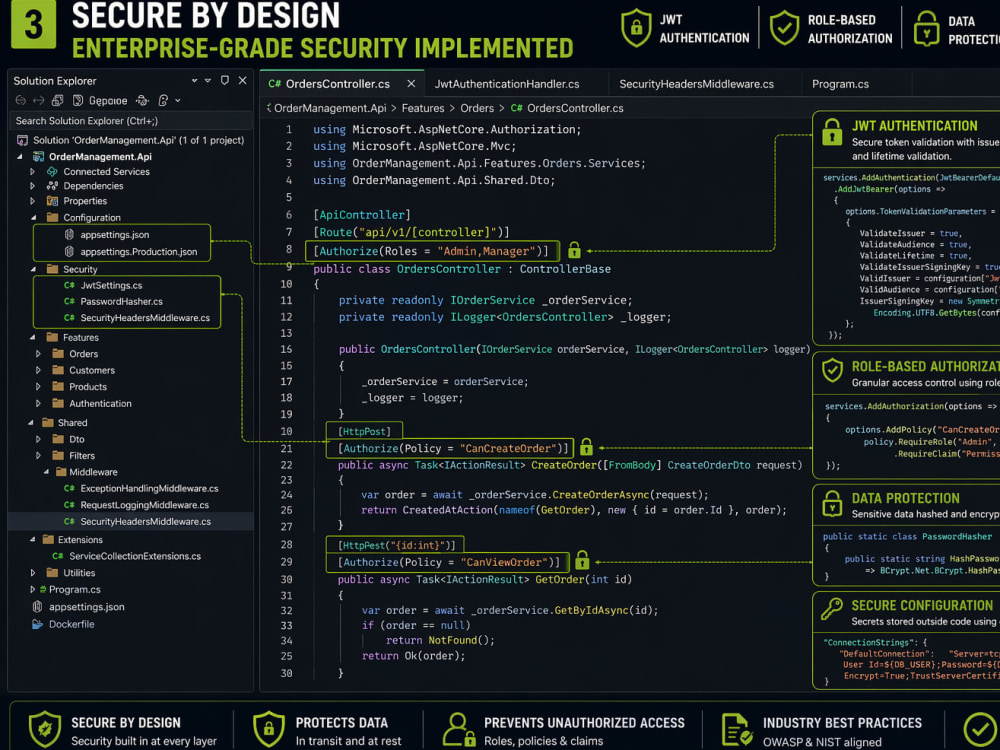Click the JSON file icon beside appsettings.Production.json
Image resolution: width=1000 pixels, height=750 pixels.
point(69,251)
